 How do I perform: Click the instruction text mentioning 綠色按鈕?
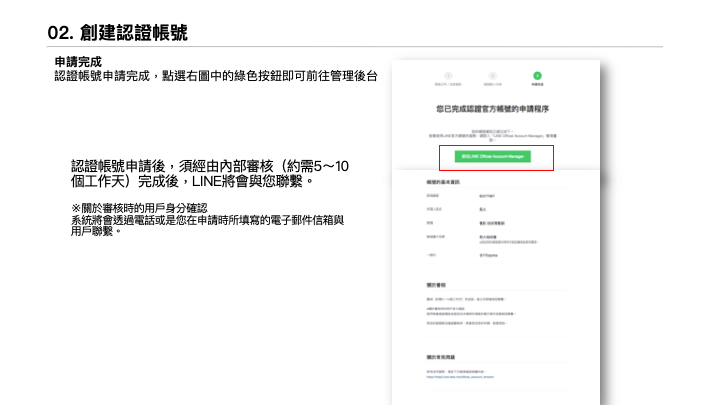click(x=215, y=76)
